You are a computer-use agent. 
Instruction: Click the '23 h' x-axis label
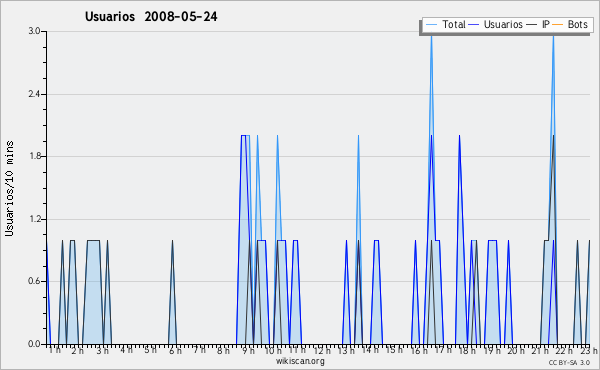click(x=589, y=351)
